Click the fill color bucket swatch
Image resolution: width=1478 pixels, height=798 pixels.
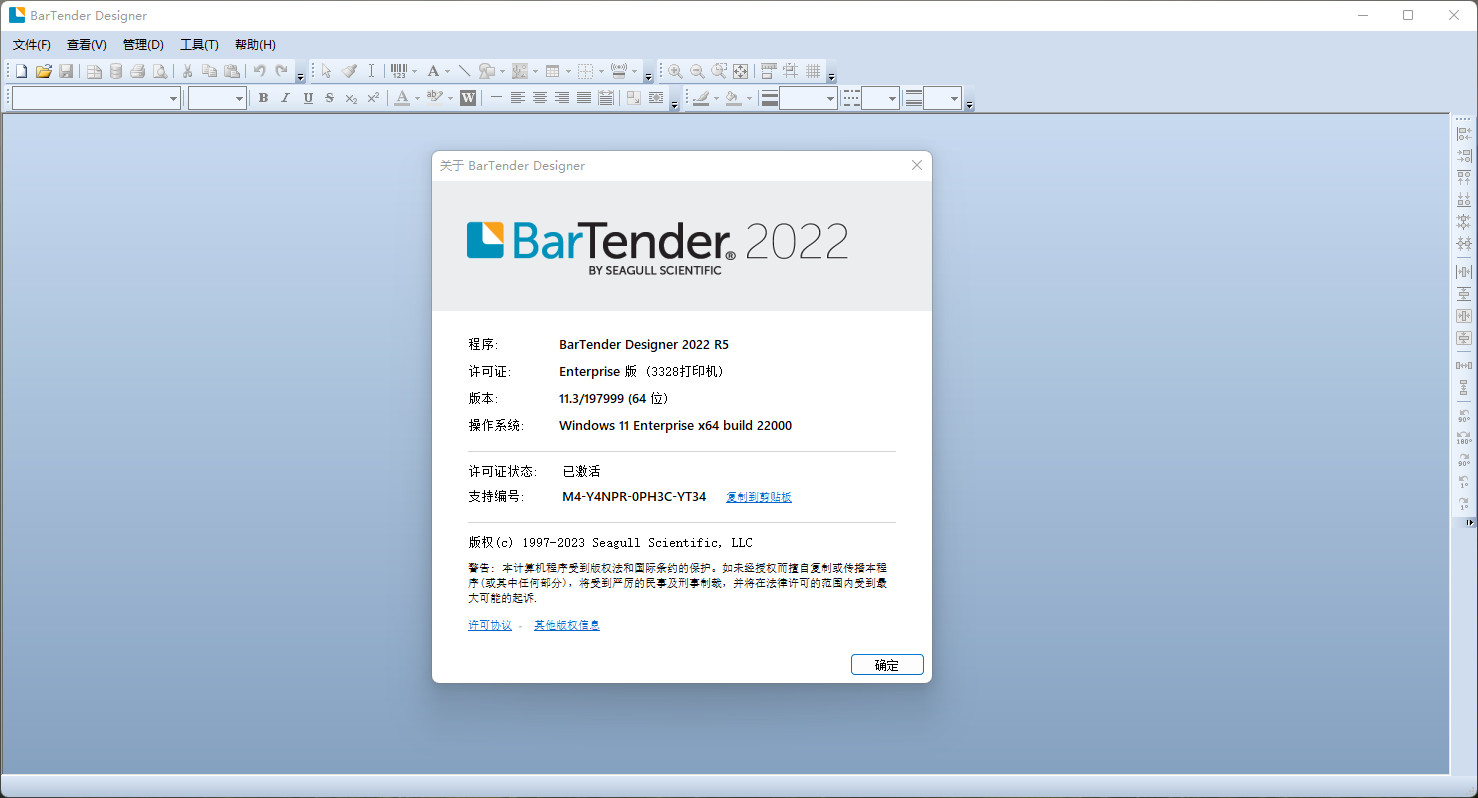[734, 98]
